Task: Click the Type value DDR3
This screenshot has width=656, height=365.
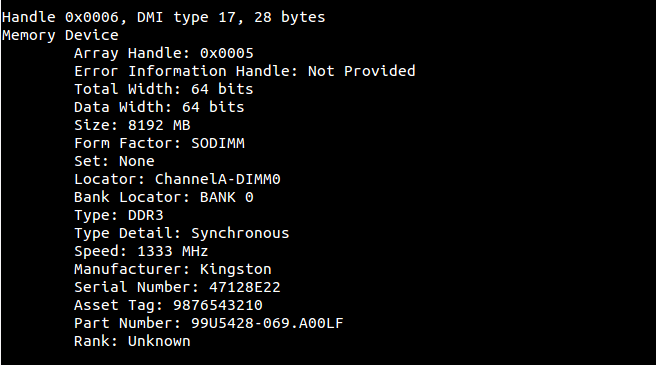Action: point(146,215)
